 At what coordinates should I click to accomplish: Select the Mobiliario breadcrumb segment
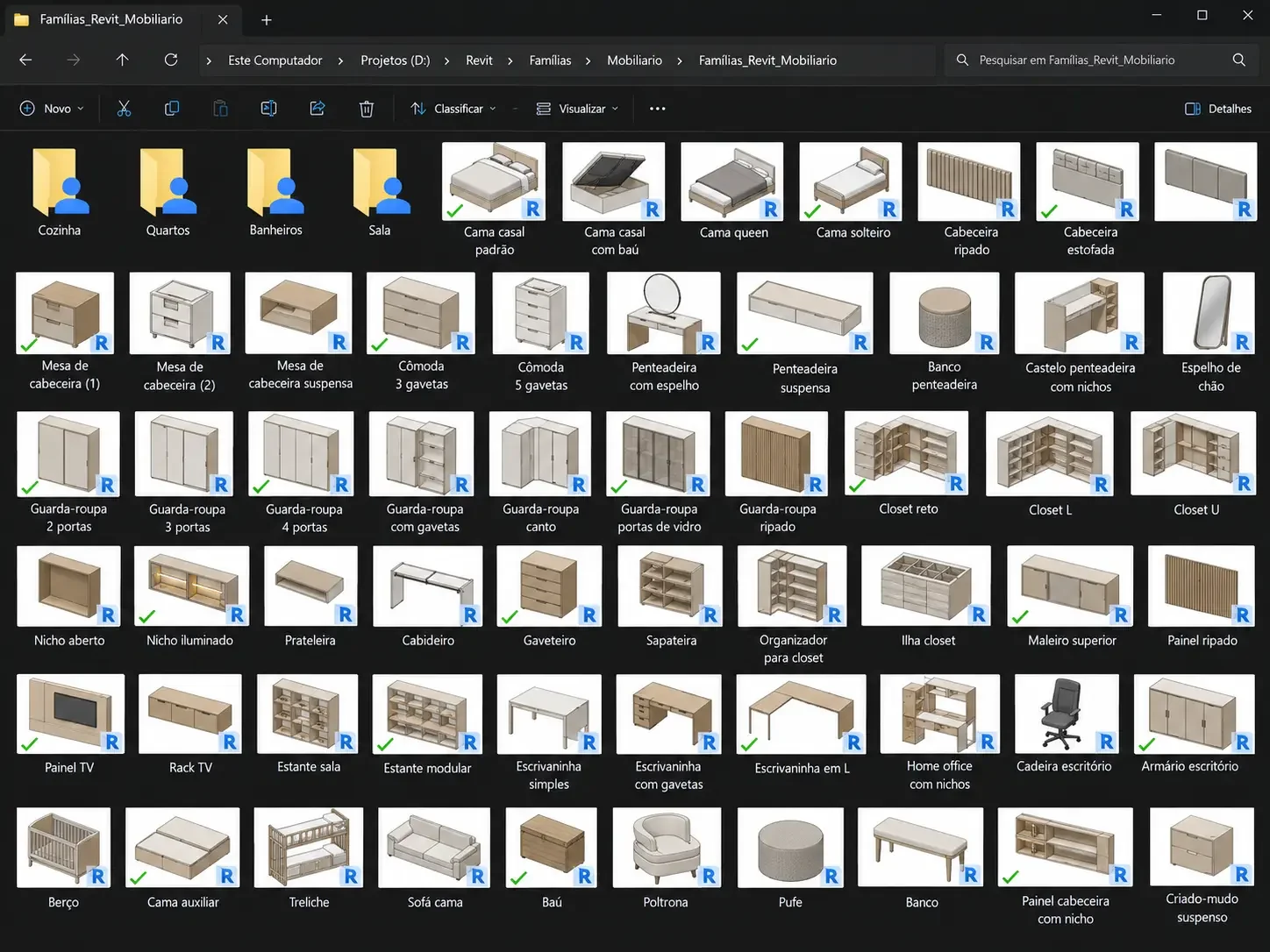point(634,60)
